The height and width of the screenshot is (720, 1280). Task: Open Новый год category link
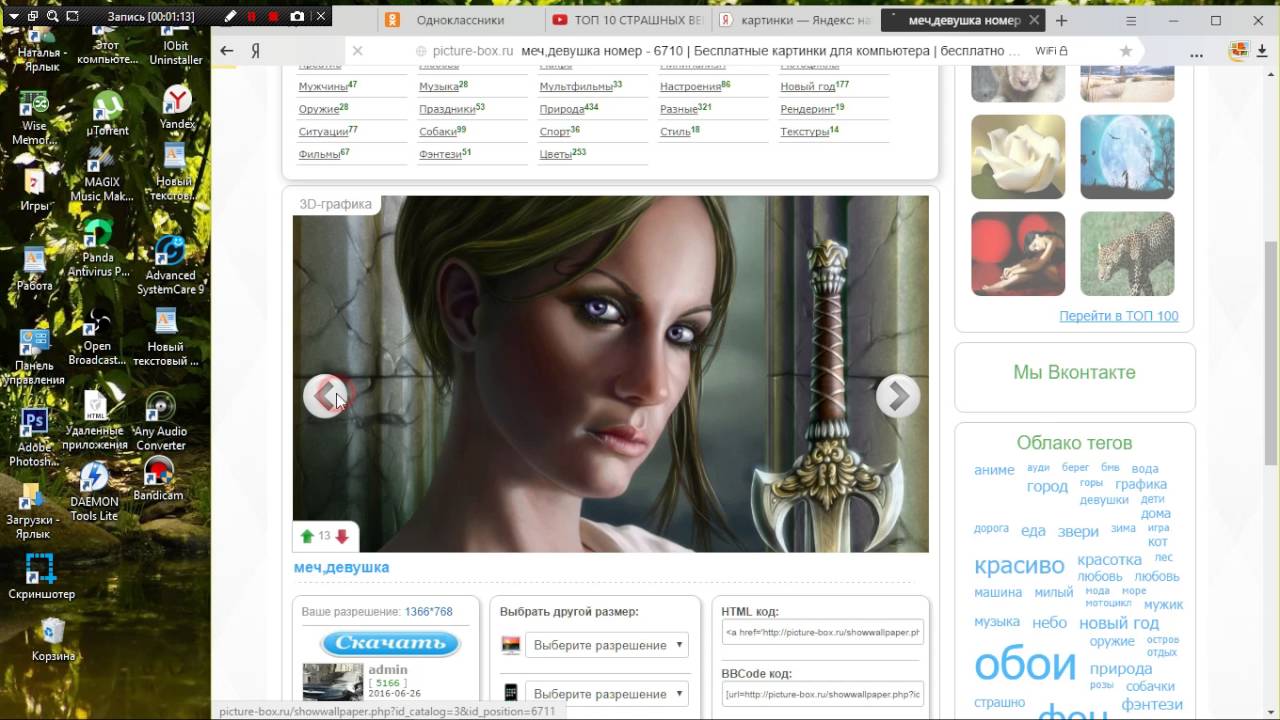808,87
